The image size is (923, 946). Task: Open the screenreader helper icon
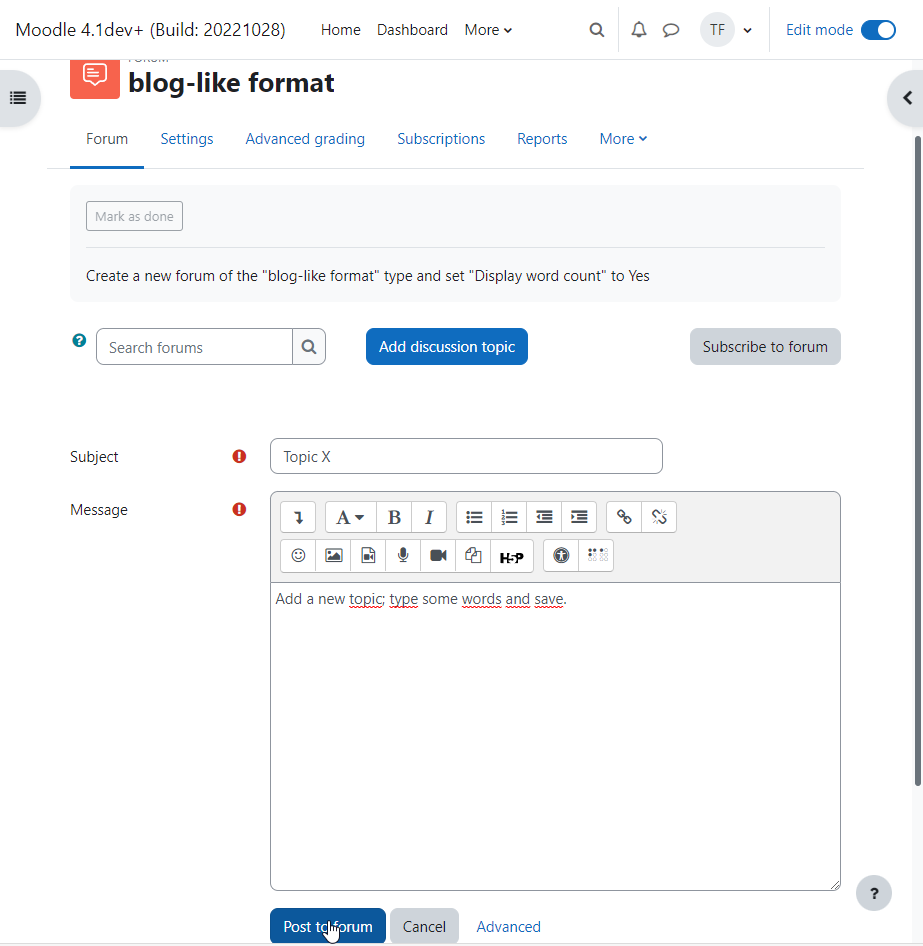pyautogui.click(x=597, y=556)
